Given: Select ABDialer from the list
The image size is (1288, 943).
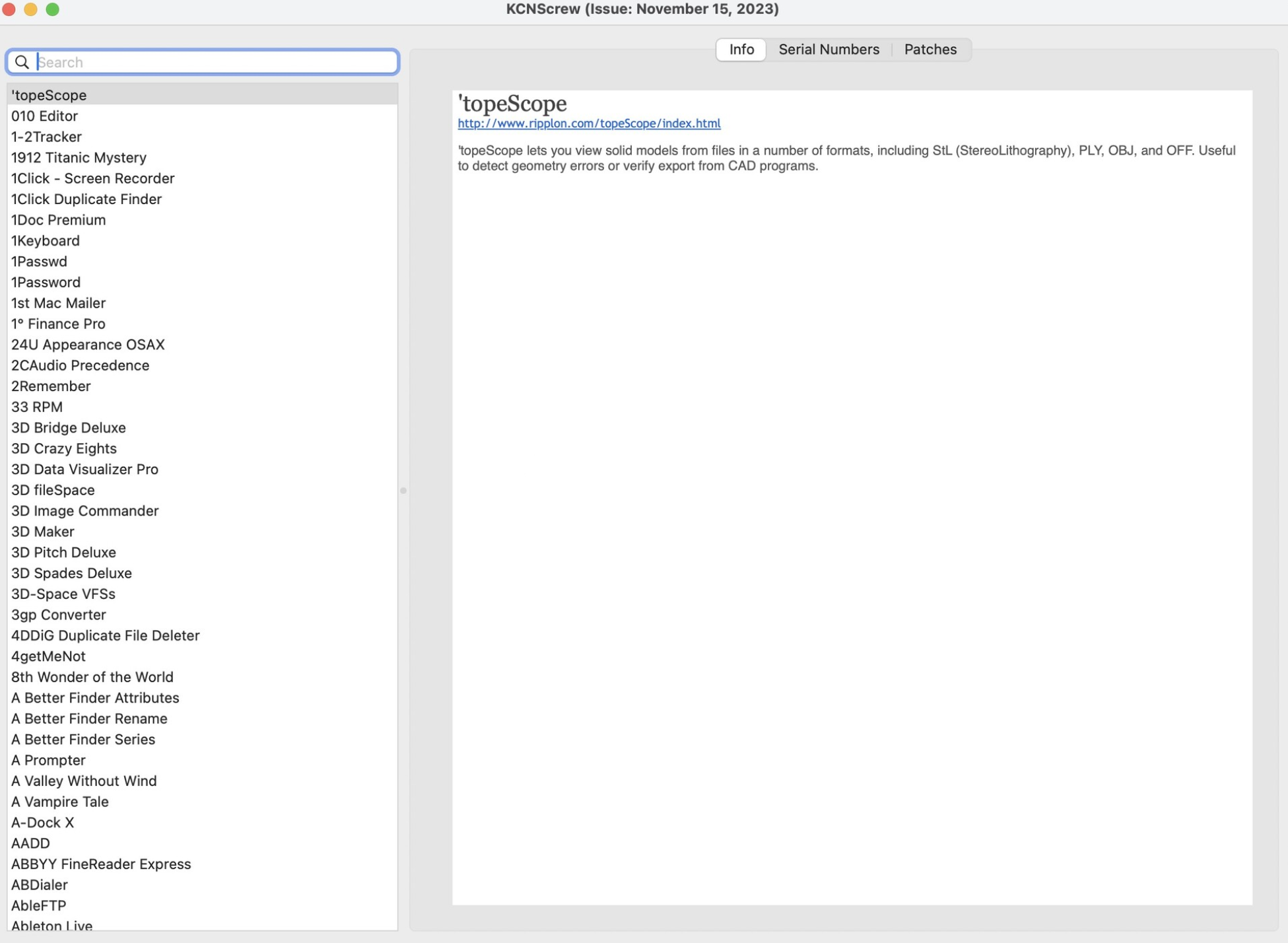Looking at the screenshot, I should 39,884.
